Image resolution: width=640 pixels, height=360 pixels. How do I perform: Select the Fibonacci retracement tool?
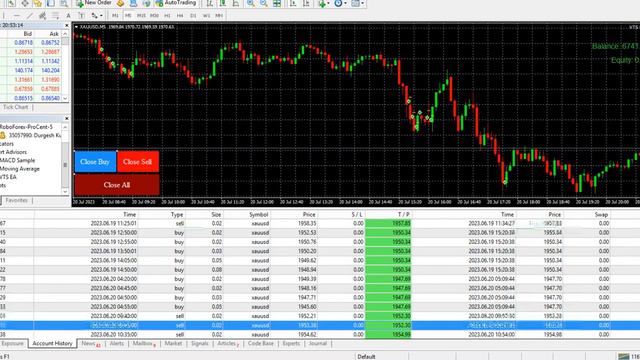tap(55, 16)
